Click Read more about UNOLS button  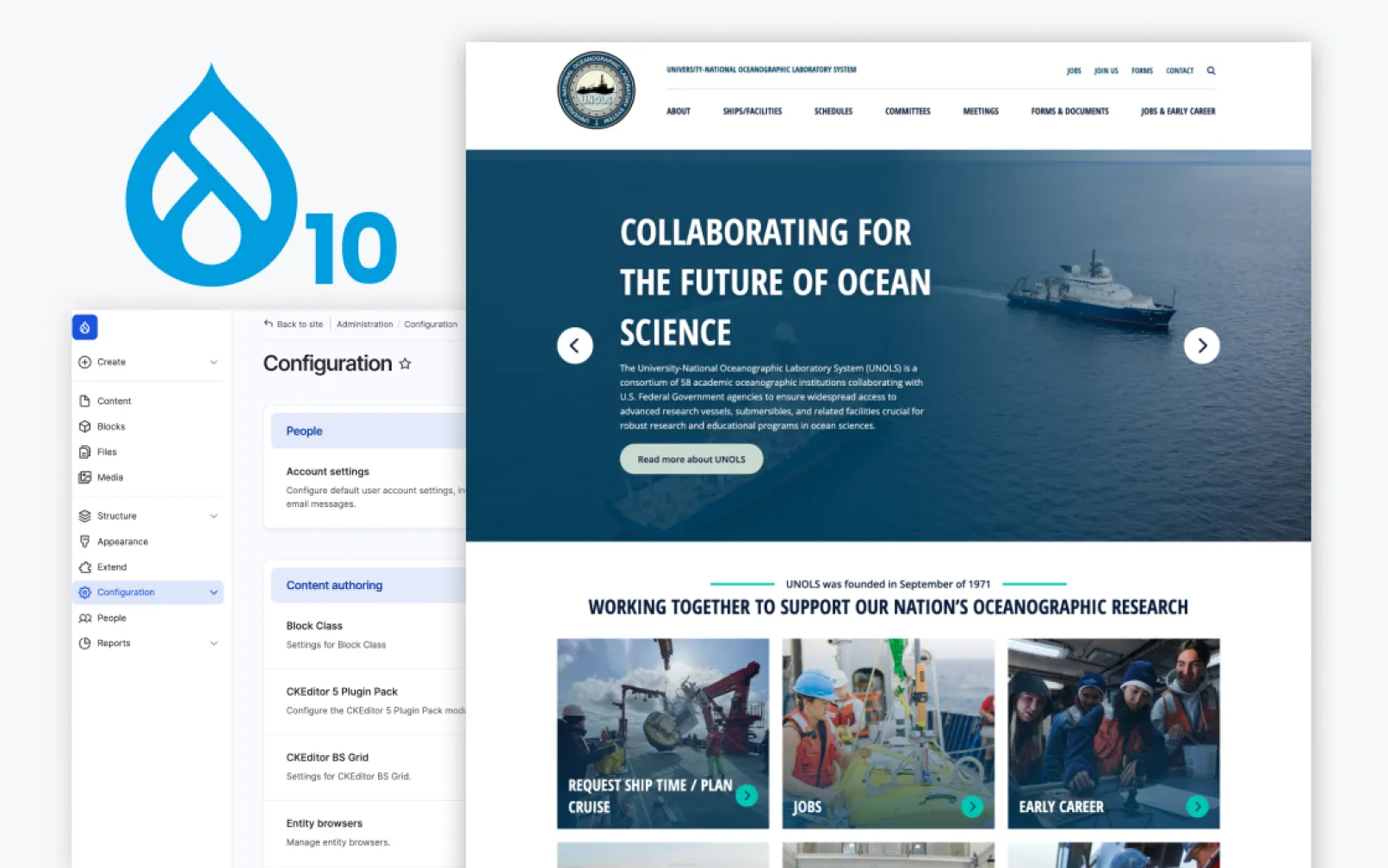click(x=691, y=459)
